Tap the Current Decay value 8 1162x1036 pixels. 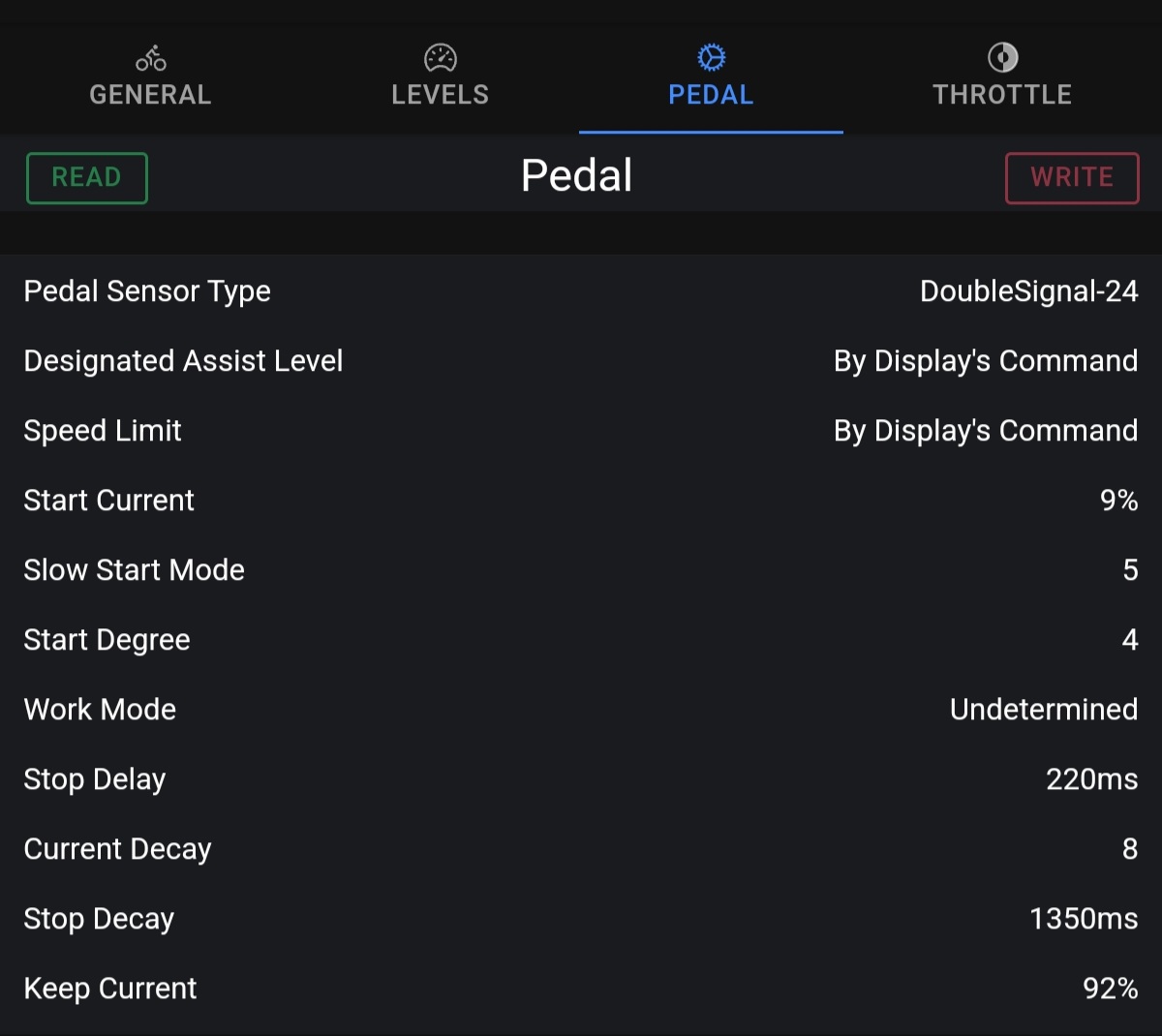[x=1129, y=849]
